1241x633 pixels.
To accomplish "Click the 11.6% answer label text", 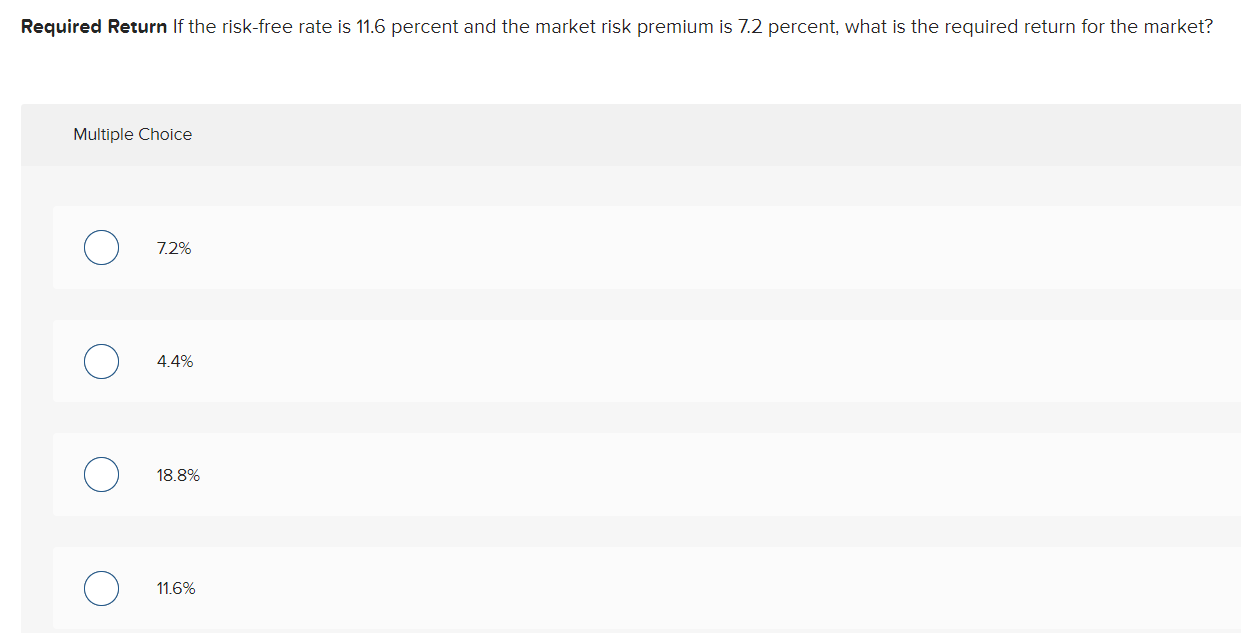I will pyautogui.click(x=176, y=588).
